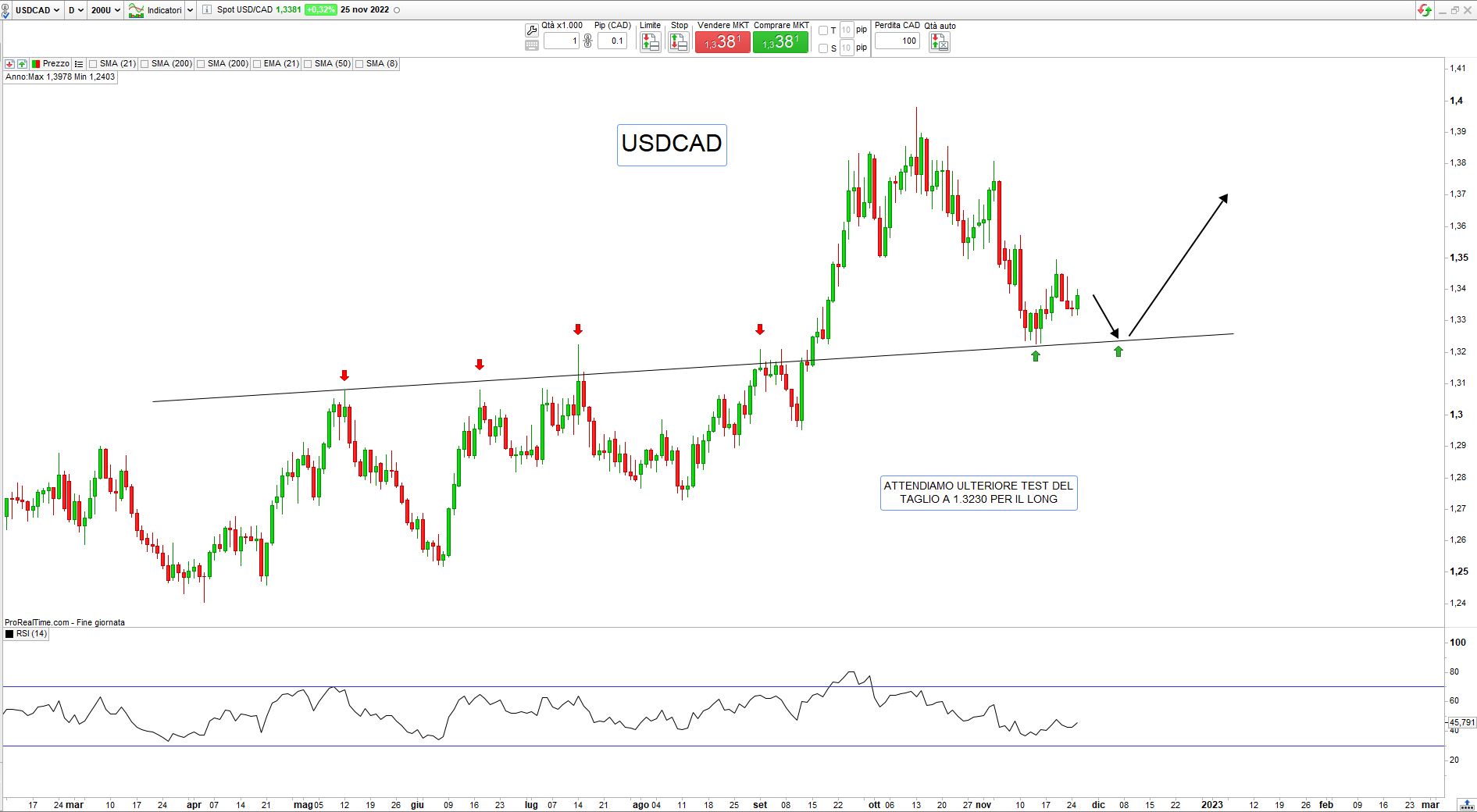Click the Perdita CAD input field
This screenshot has height=812, width=1477.
897,41
